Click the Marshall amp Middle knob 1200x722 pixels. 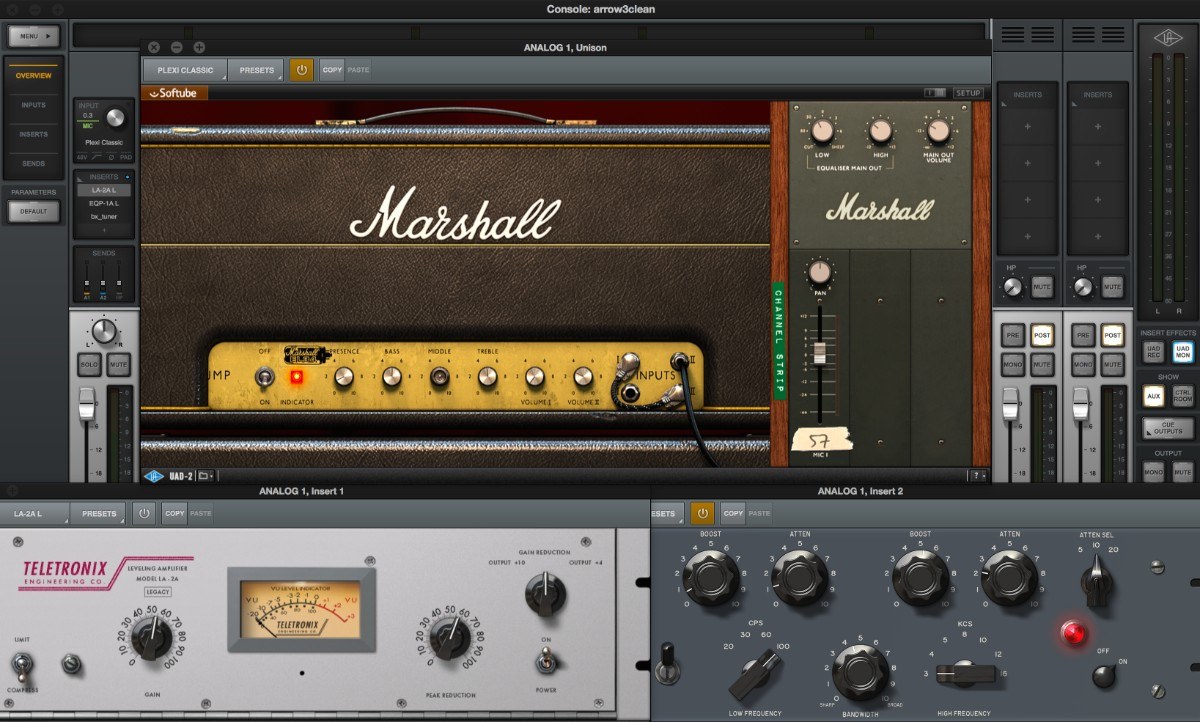[439, 377]
